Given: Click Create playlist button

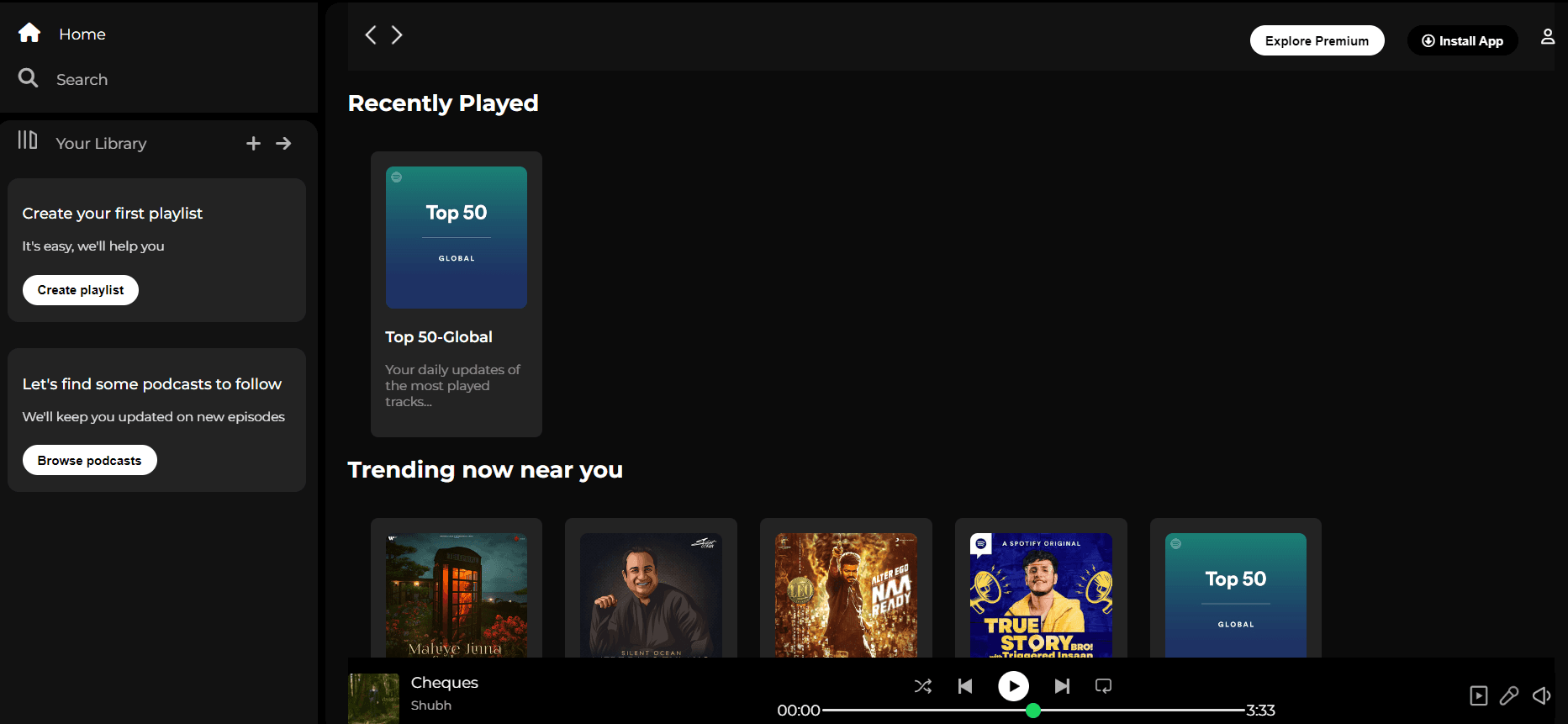Looking at the screenshot, I should pos(81,290).
